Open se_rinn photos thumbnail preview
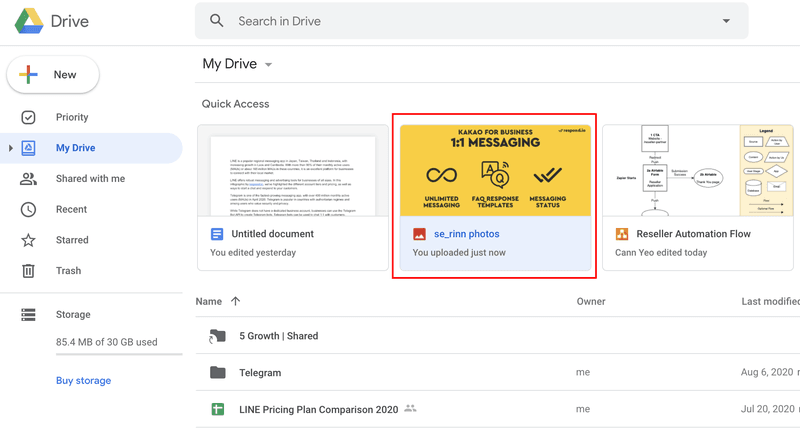800x433 pixels. click(495, 171)
